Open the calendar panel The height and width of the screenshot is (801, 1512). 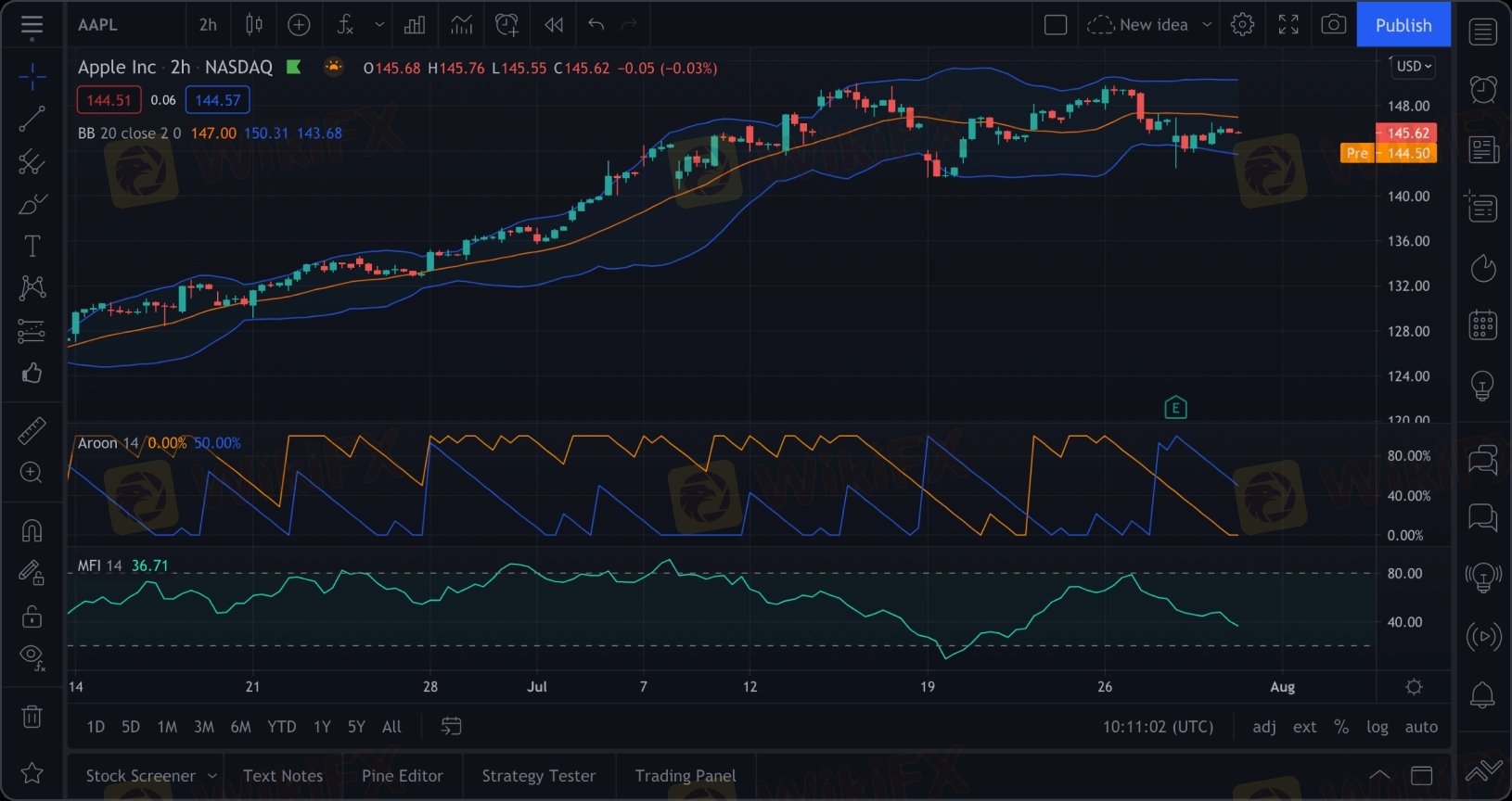[1483, 325]
